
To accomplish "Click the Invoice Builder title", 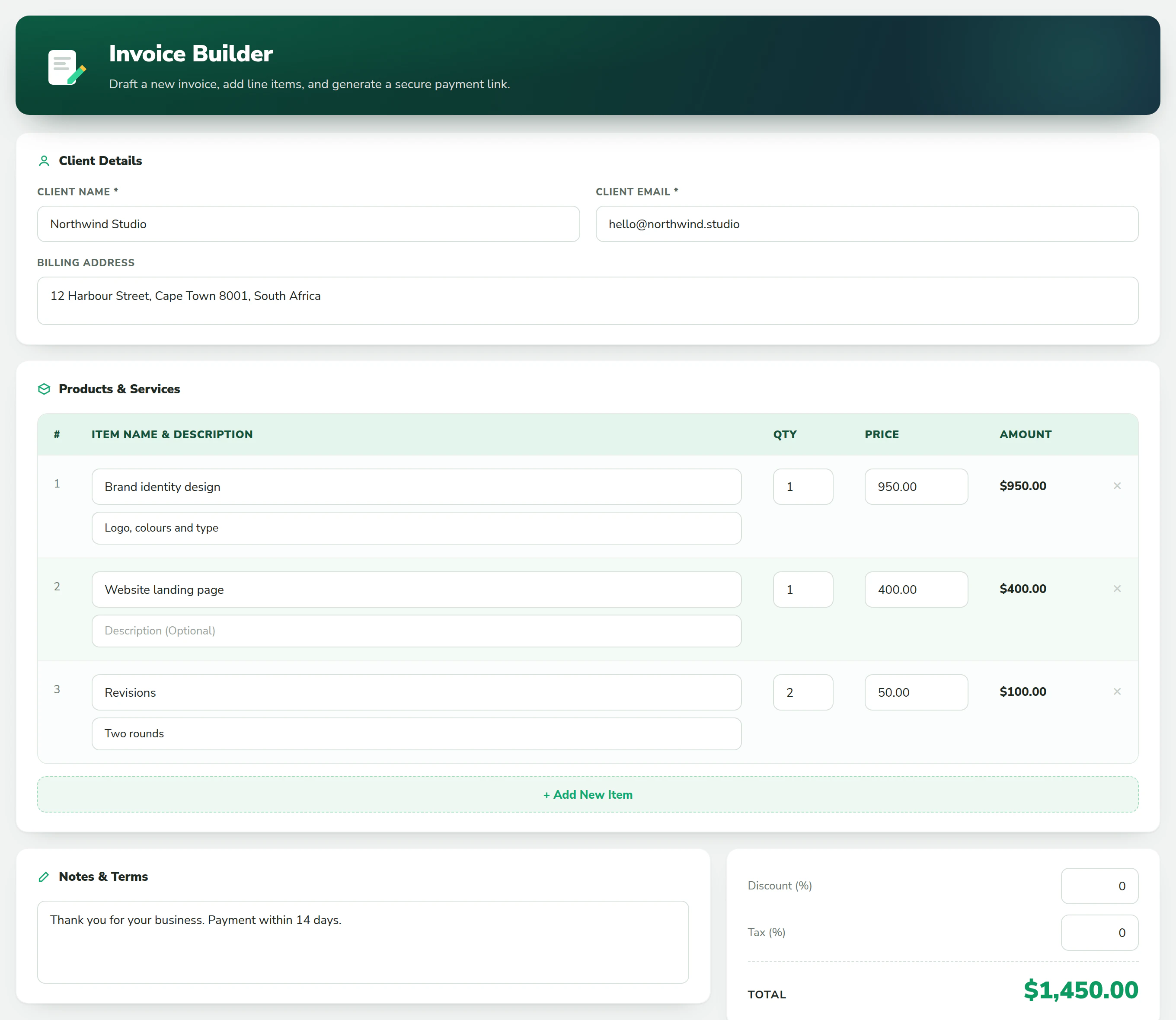I will click(x=191, y=54).
